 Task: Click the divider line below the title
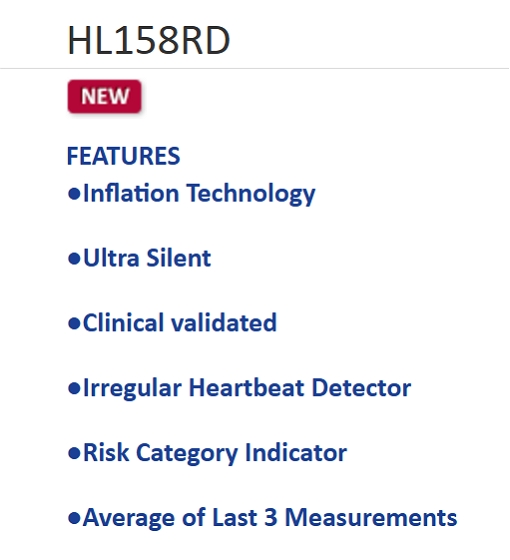255,68
